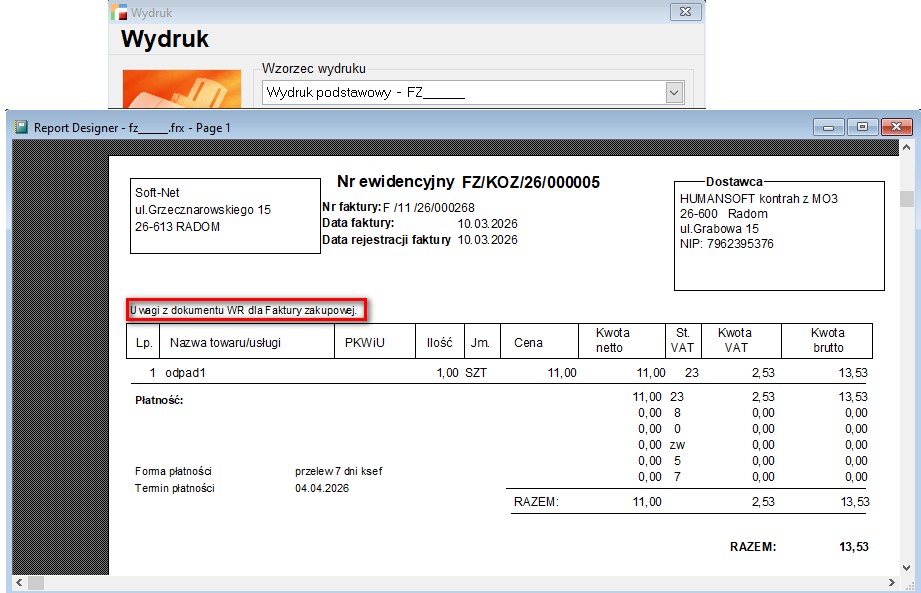Click the vertical scrollbar up arrow
921x593 pixels.
coord(907,149)
